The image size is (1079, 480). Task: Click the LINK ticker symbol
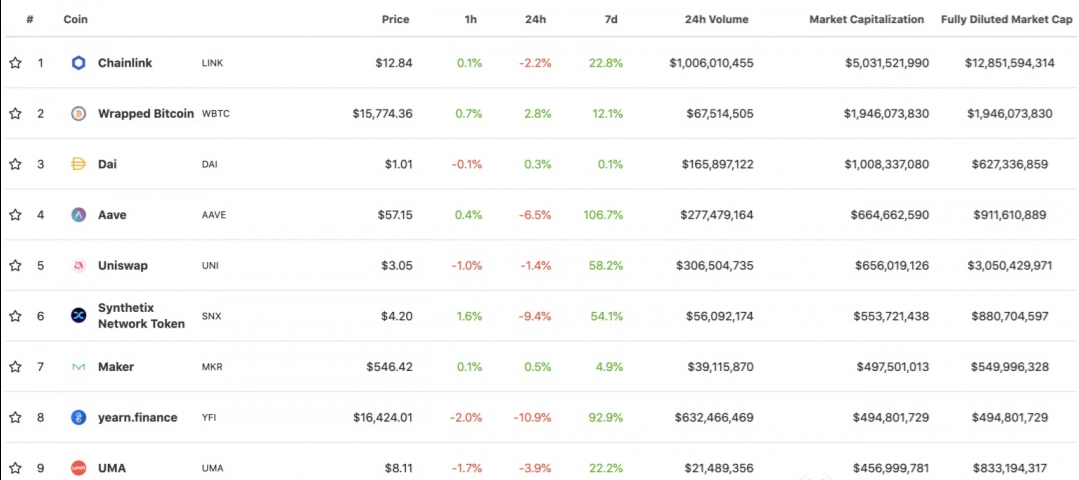point(213,63)
